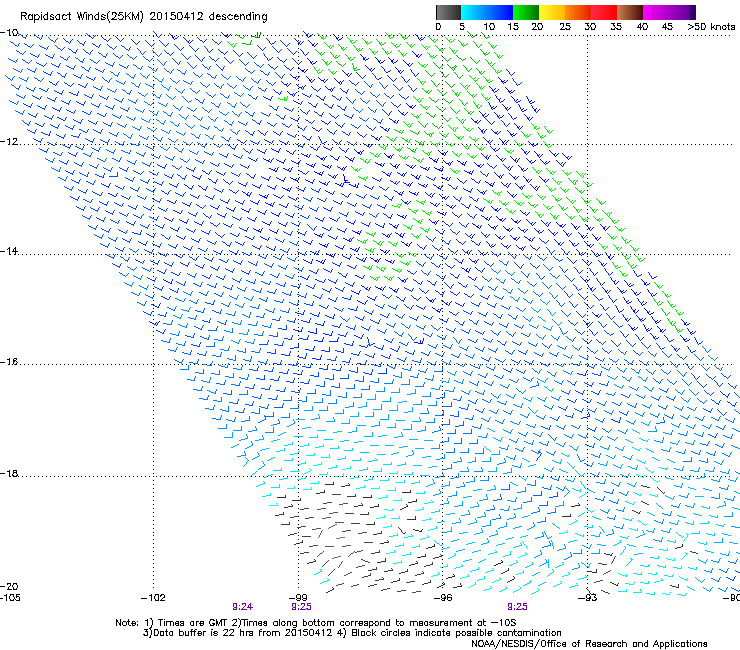Click the '-14' latitude axis label
740x650 pixels.
pyautogui.click(x=9, y=251)
